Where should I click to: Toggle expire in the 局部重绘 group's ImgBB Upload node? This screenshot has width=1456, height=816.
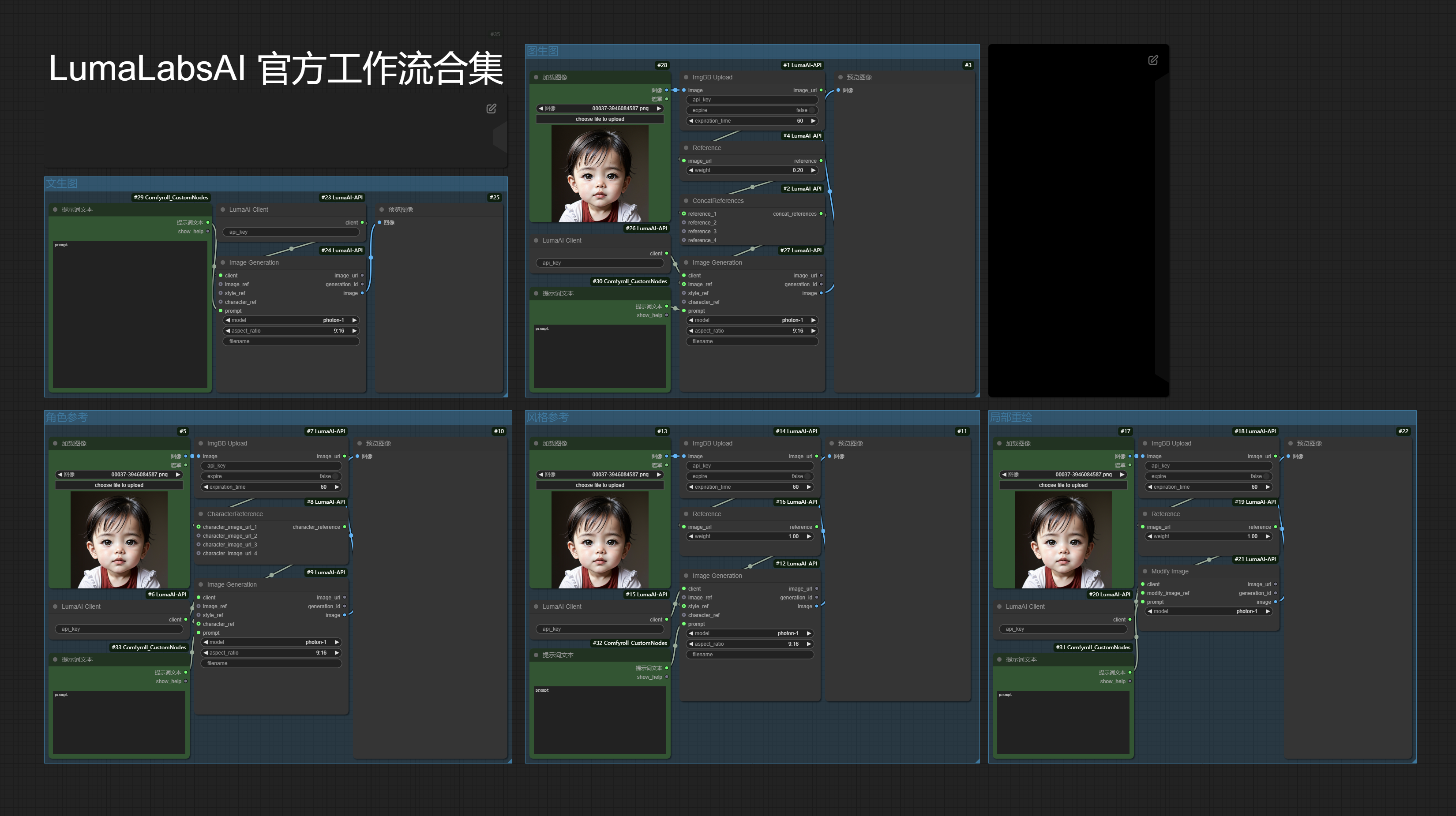point(1208,476)
